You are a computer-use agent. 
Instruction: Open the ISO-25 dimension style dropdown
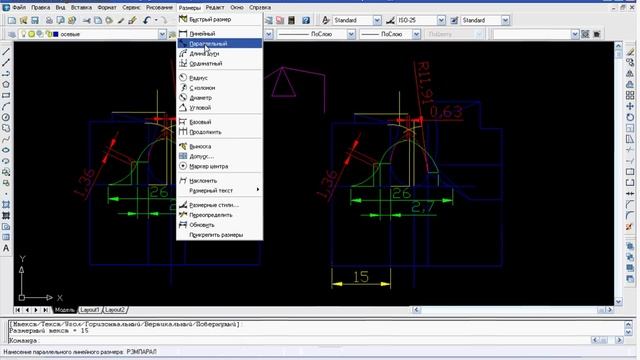441,20
